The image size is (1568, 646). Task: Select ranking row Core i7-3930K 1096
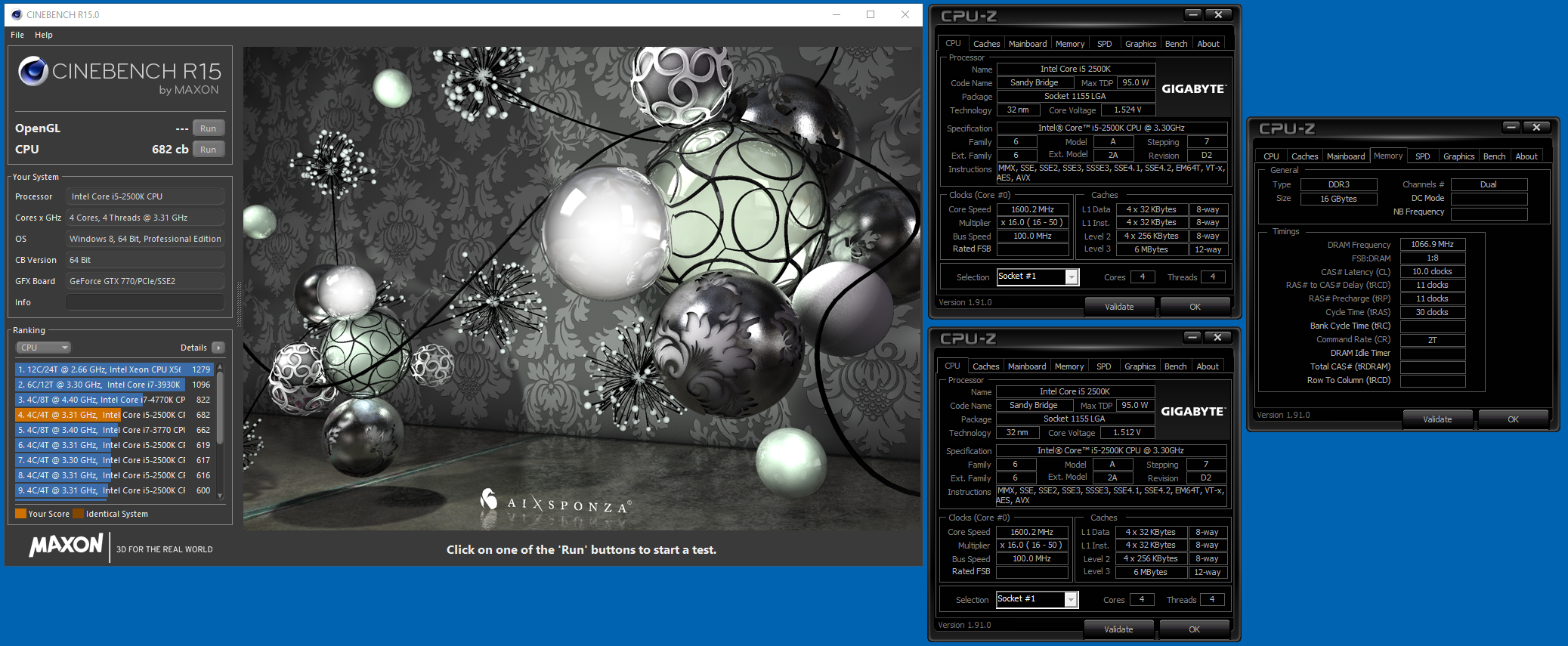coord(114,385)
